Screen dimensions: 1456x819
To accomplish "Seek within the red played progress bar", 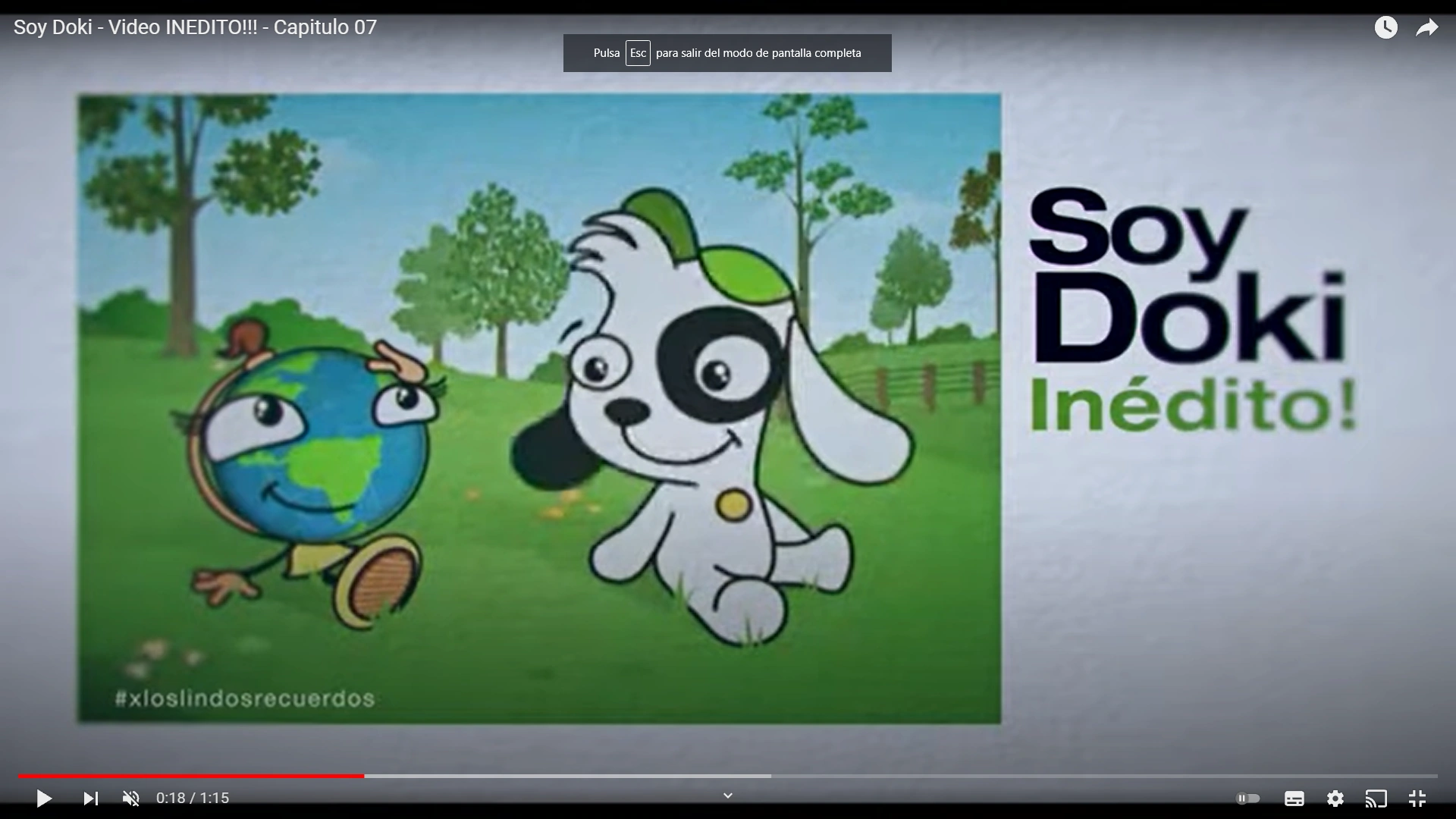I will tap(190, 776).
